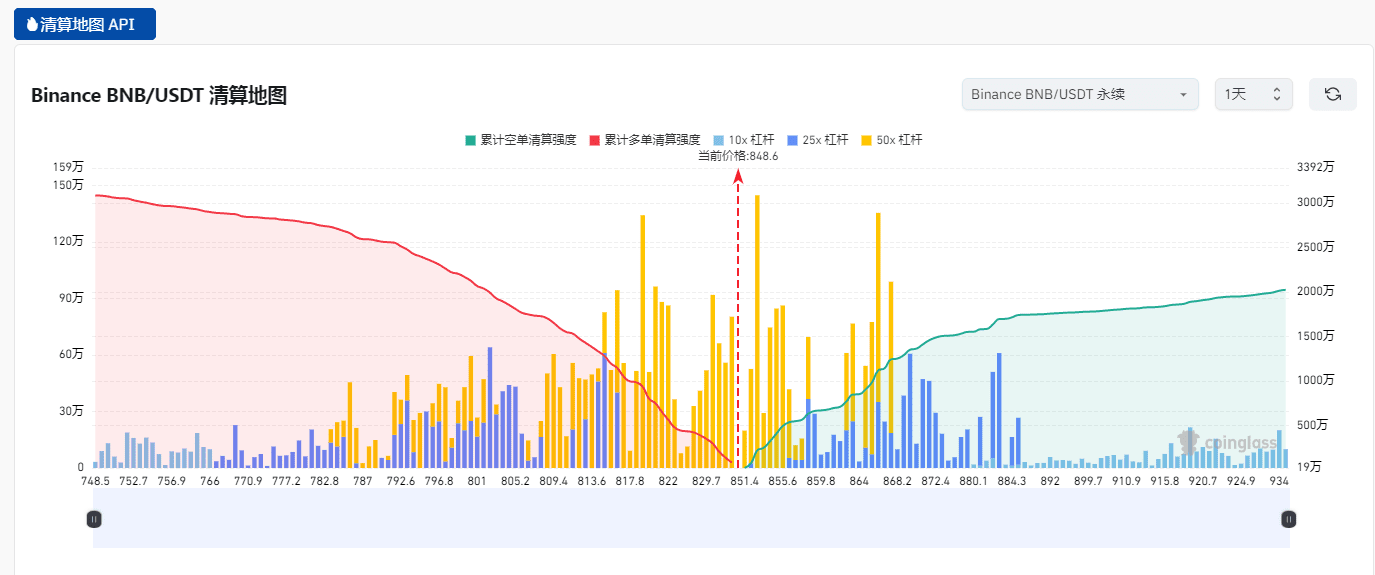Click the 934 x-axis price label
Image resolution: width=1375 pixels, height=575 pixels.
[1279, 481]
